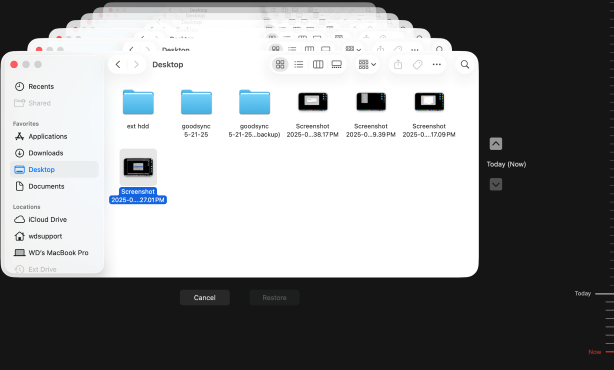Select WD's MacBook Pro in sidebar
This screenshot has height=370, width=614.
(54, 253)
